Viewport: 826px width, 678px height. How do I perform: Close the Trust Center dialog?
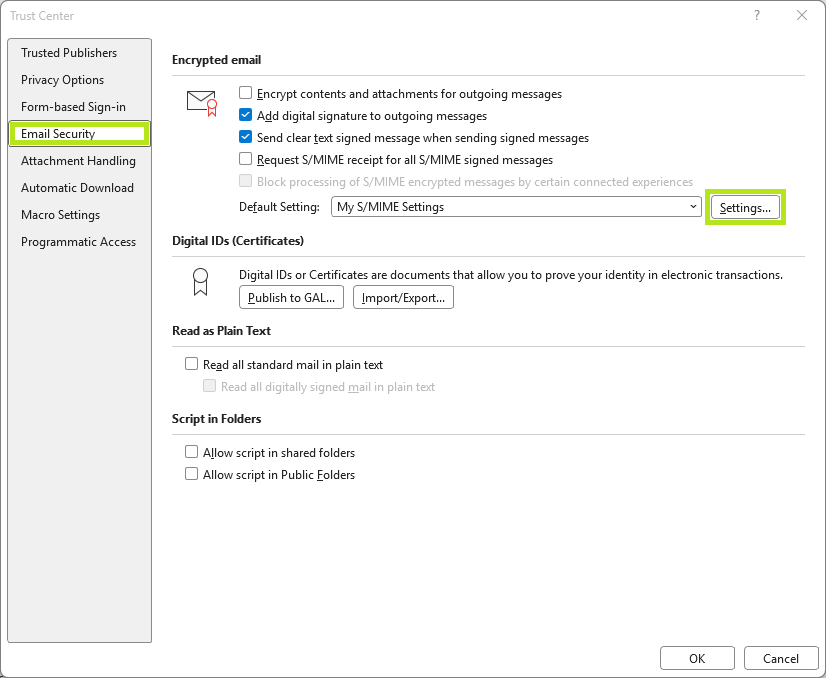pyautogui.click(x=801, y=15)
